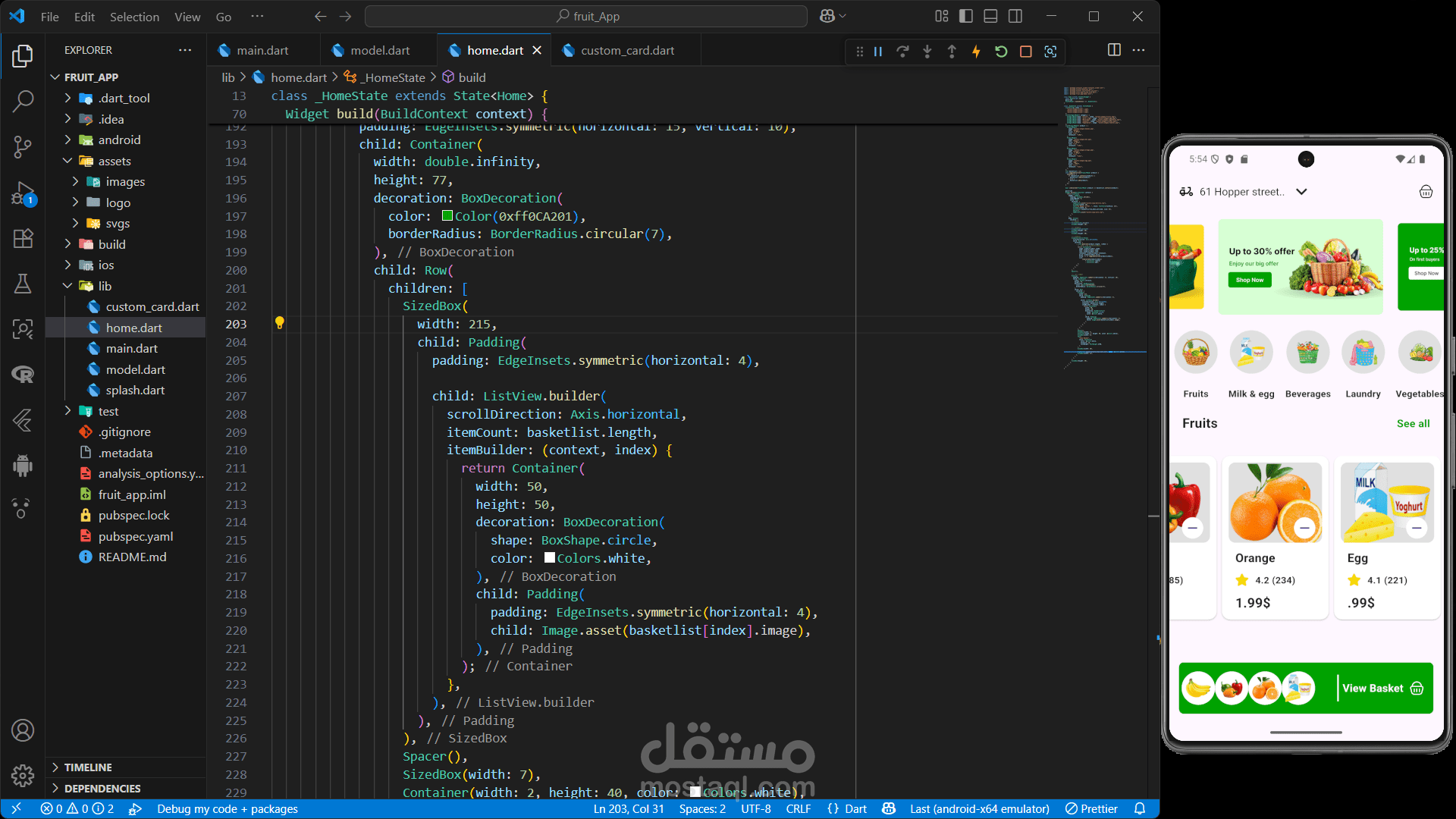1456x819 pixels.
Task: Pause the debug session
Action: point(877,52)
